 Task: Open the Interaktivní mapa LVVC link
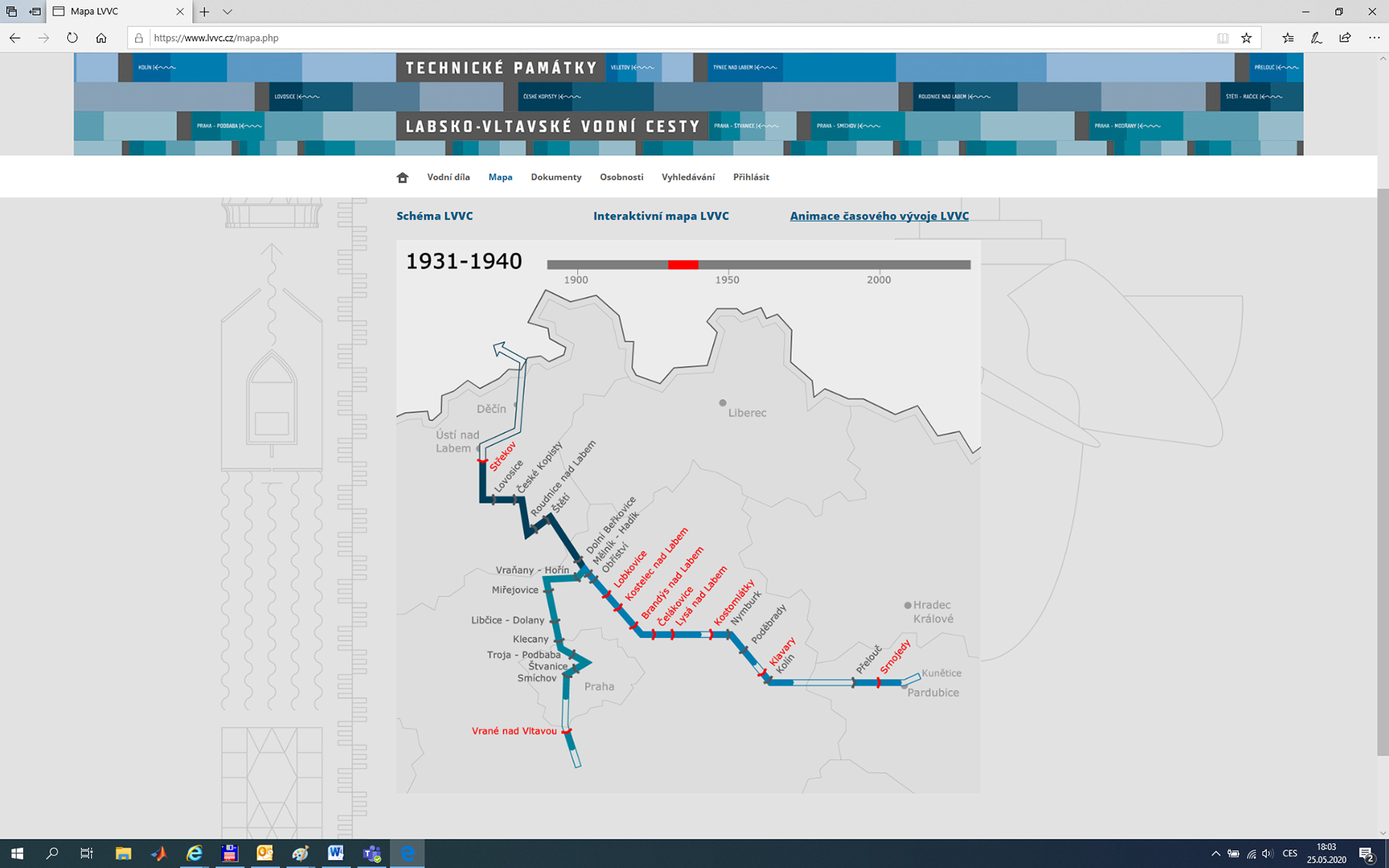pos(661,216)
